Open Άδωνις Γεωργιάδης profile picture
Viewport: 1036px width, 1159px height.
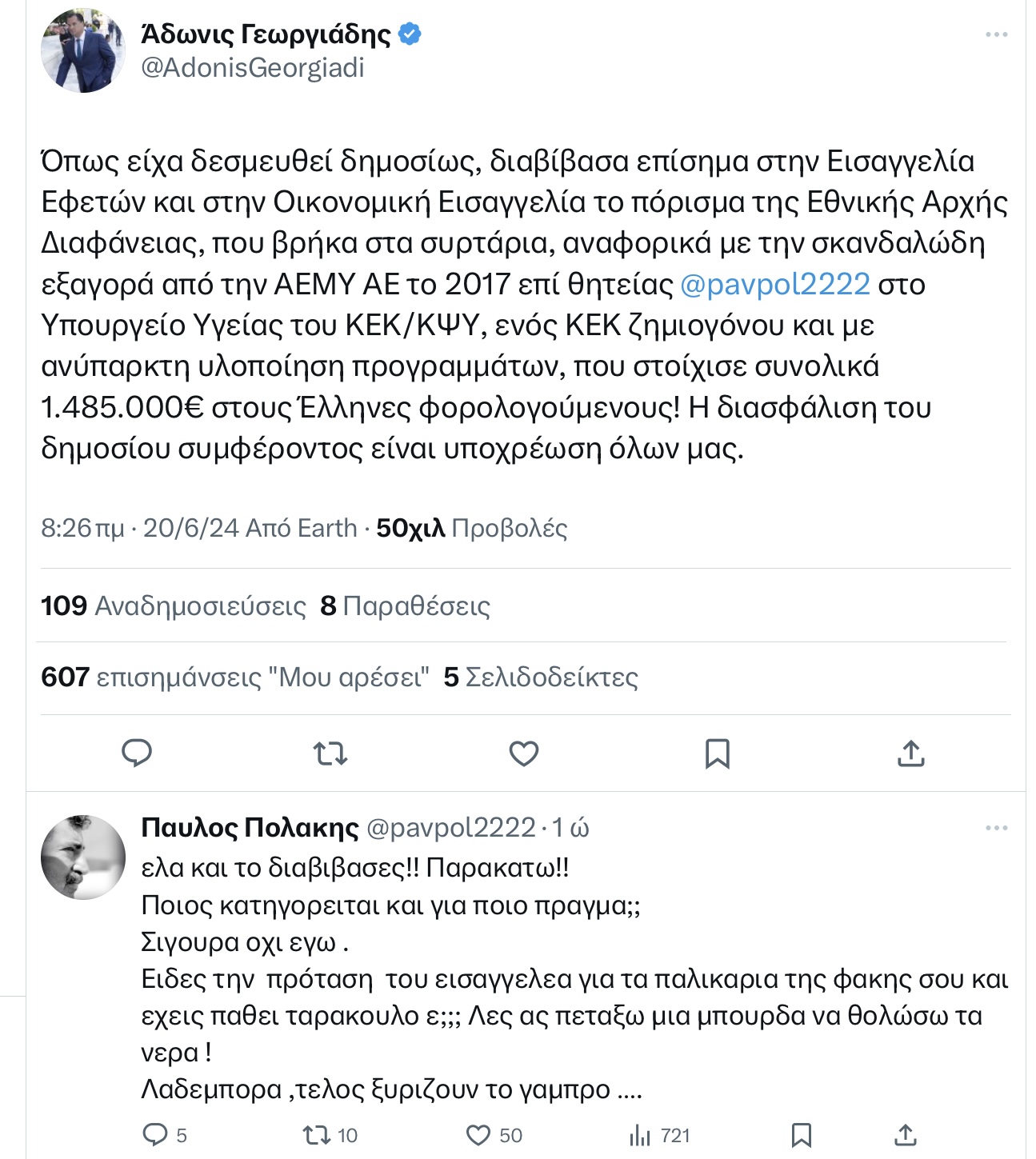pos(83,50)
